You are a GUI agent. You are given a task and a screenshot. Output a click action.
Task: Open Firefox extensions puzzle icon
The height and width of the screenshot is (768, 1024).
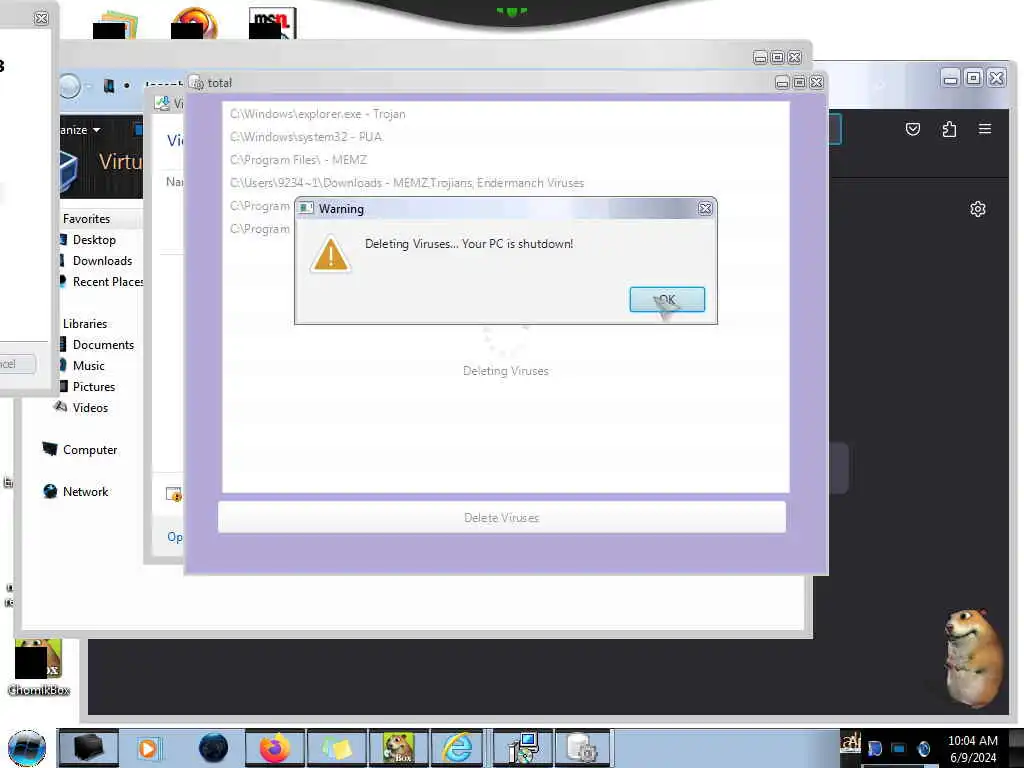(949, 129)
